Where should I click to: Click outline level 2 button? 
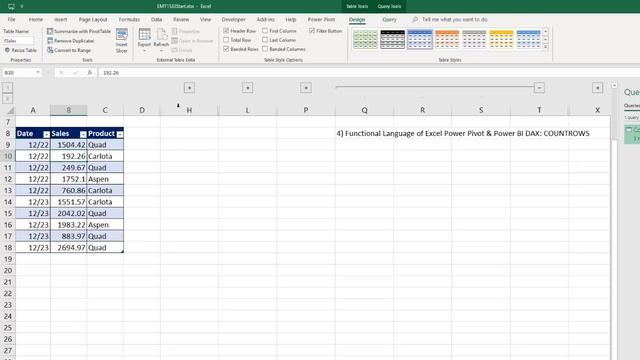tap(7, 98)
